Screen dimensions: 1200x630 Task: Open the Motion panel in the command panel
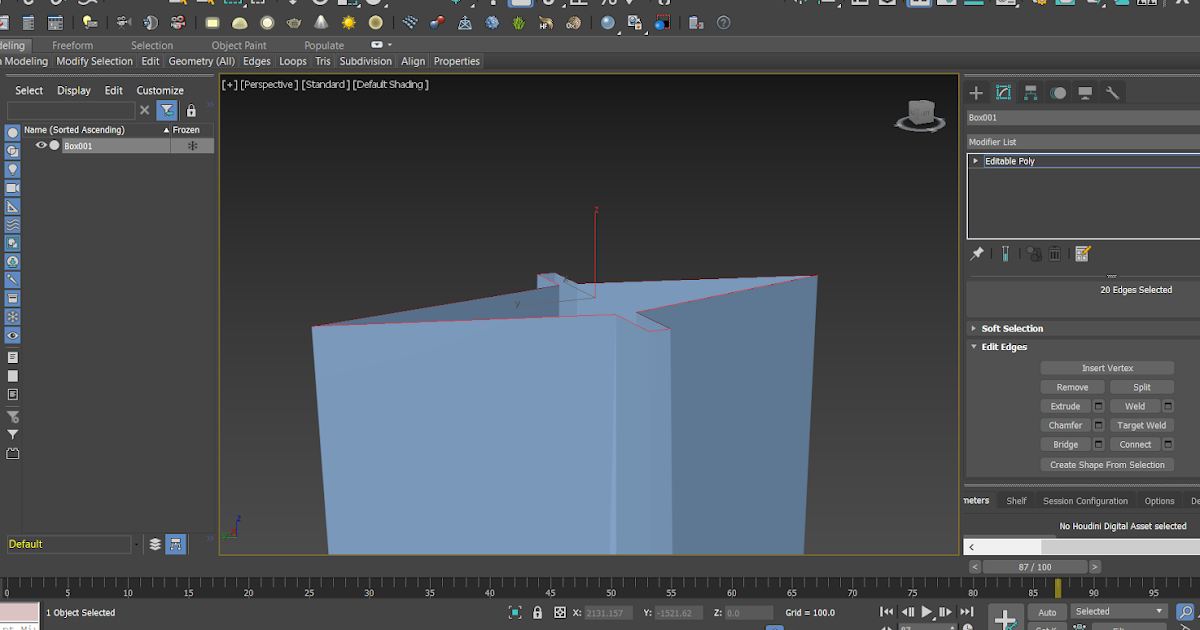coord(1057,92)
